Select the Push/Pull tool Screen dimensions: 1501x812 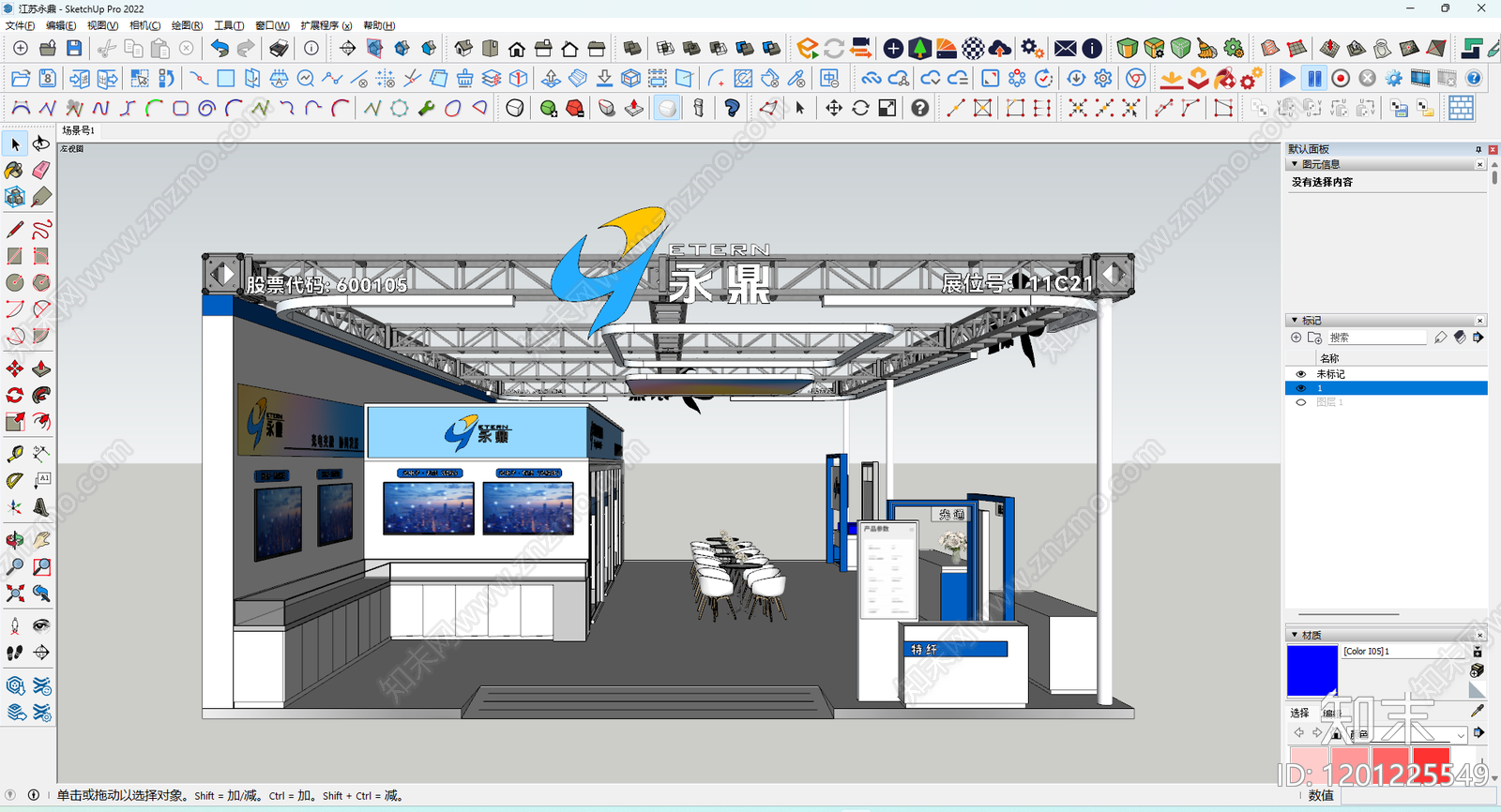(41, 368)
